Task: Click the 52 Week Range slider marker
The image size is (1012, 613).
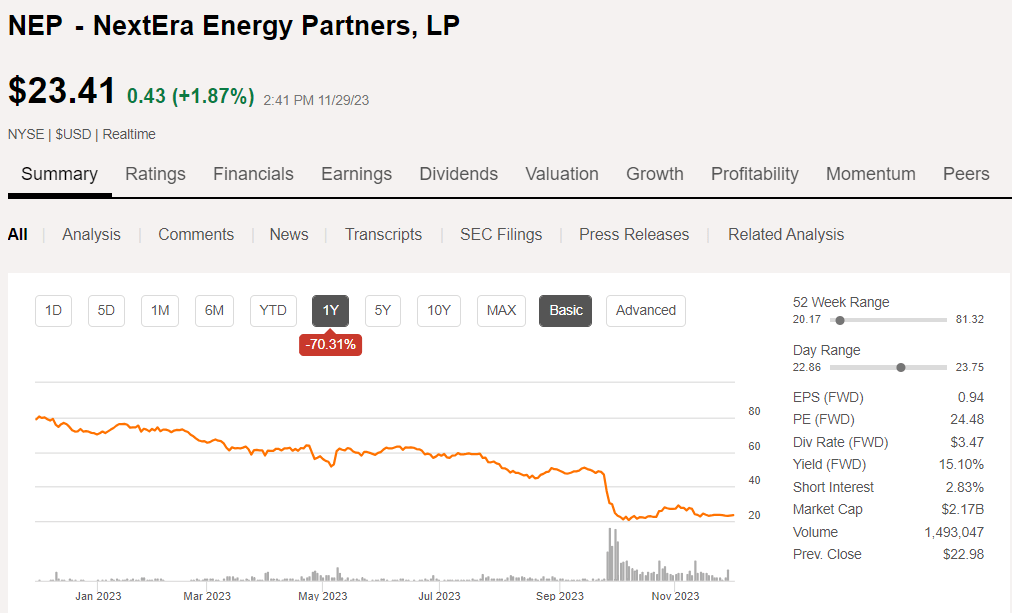Action: coord(839,319)
